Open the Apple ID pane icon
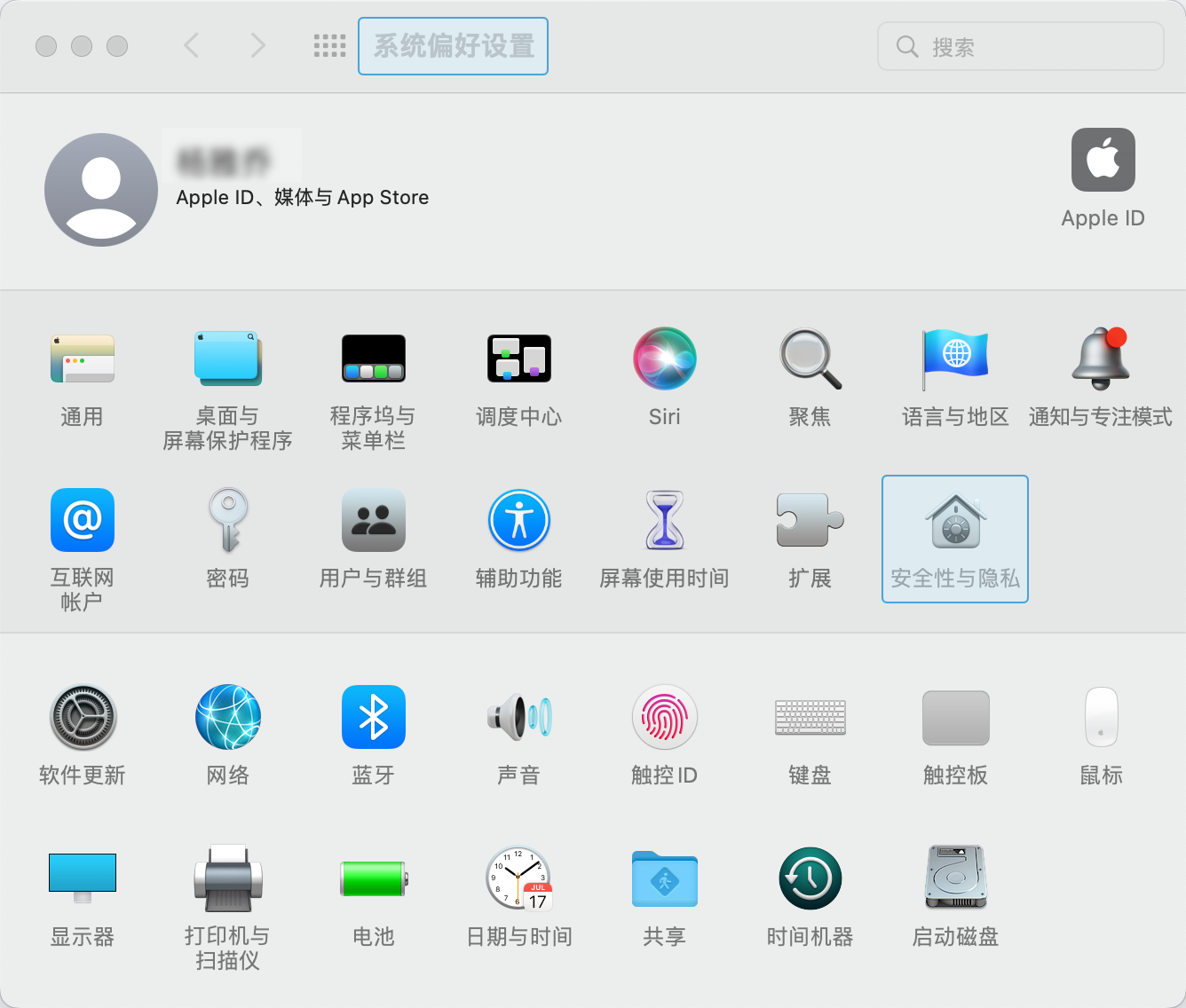 tap(1103, 160)
